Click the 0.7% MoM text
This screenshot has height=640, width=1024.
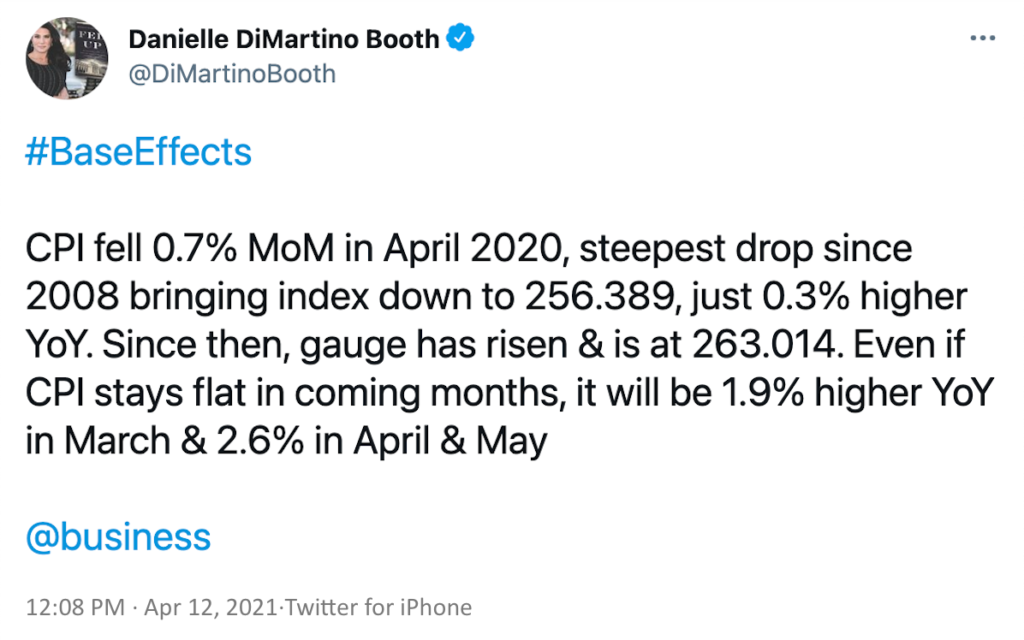[244, 249]
